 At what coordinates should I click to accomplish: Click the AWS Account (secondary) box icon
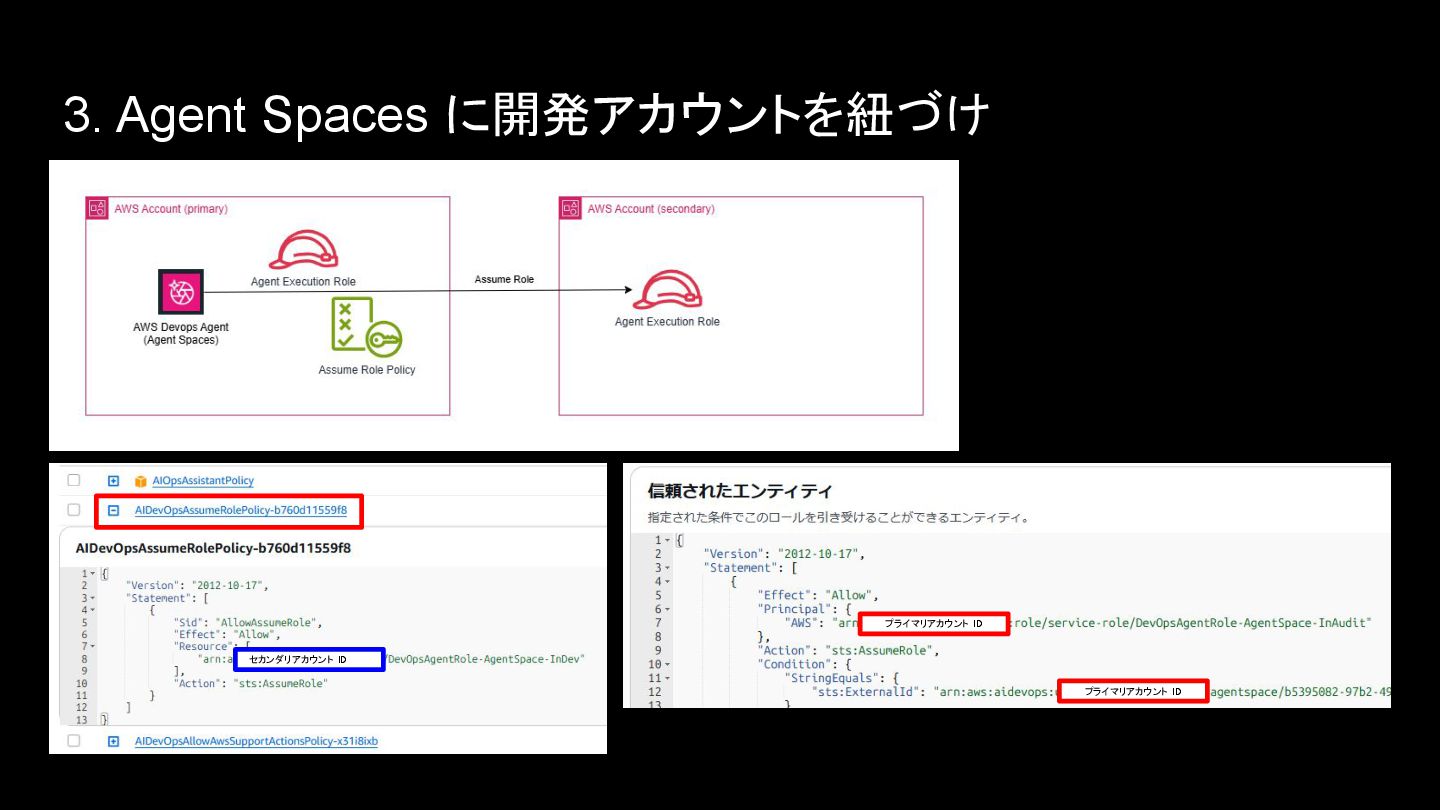[571, 209]
